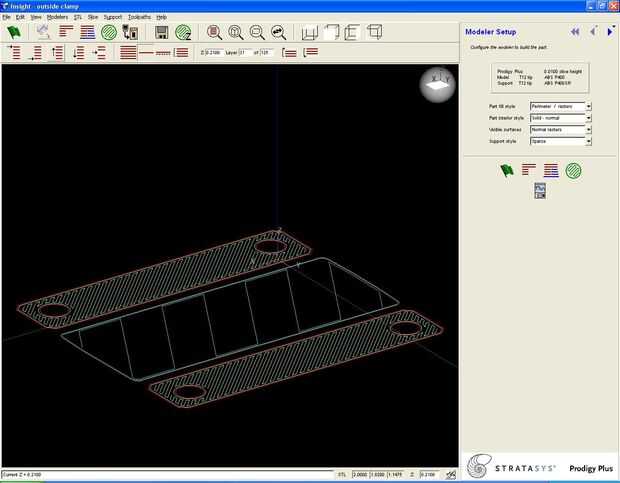Click the magnifier with swap arrows icon
The image size is (620, 483).
(278, 32)
